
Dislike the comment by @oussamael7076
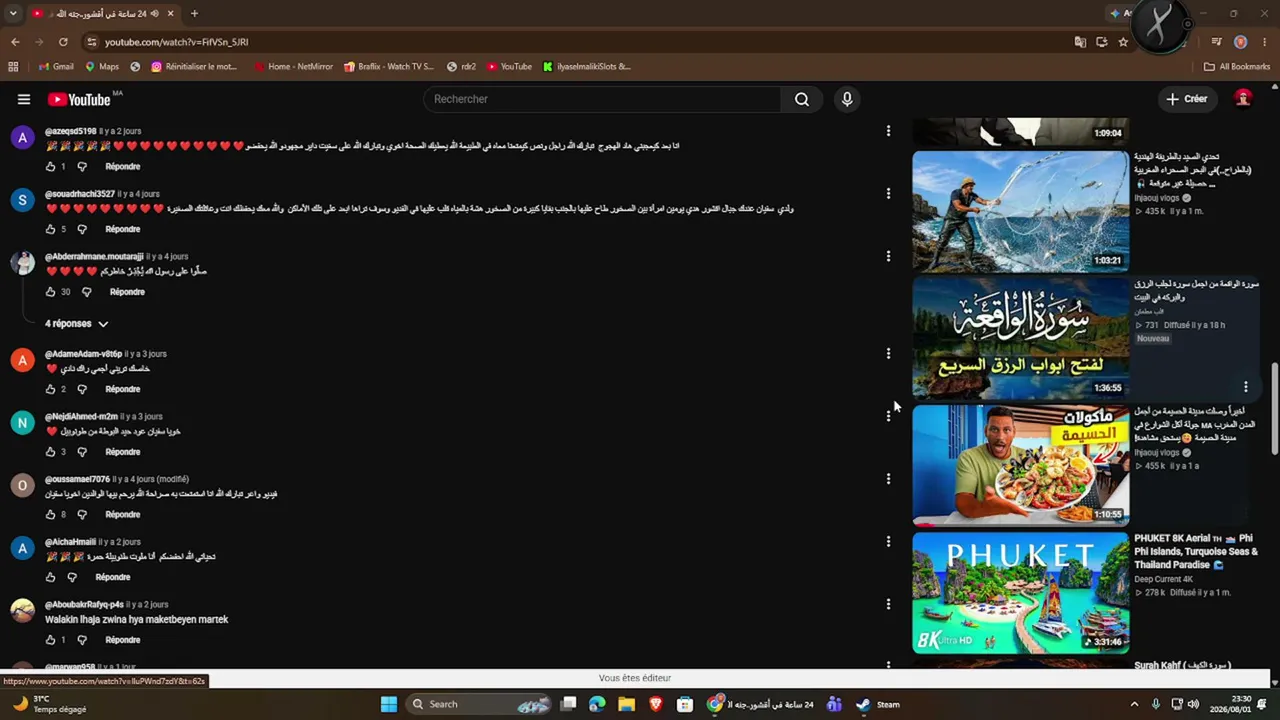tap(82, 515)
